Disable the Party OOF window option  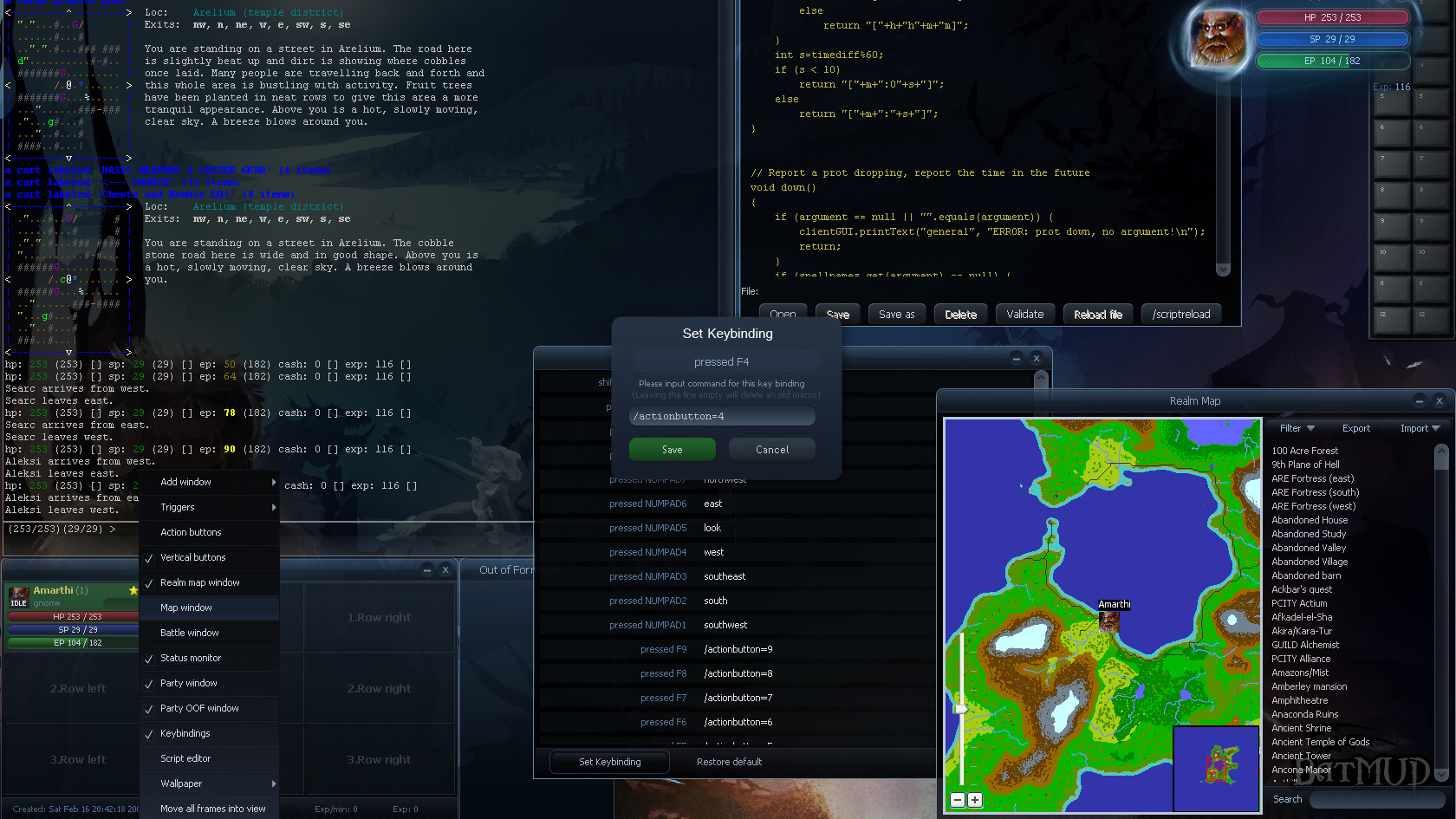[199, 708]
